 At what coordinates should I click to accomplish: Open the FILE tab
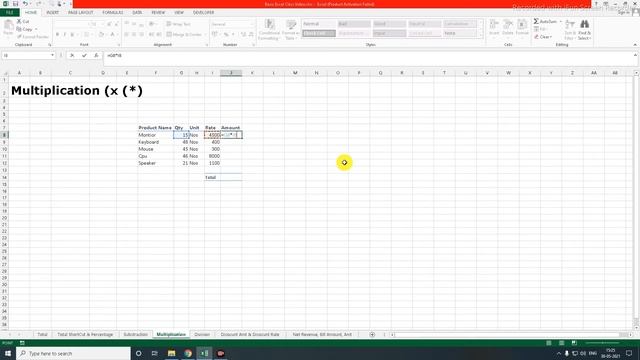tap(10, 13)
